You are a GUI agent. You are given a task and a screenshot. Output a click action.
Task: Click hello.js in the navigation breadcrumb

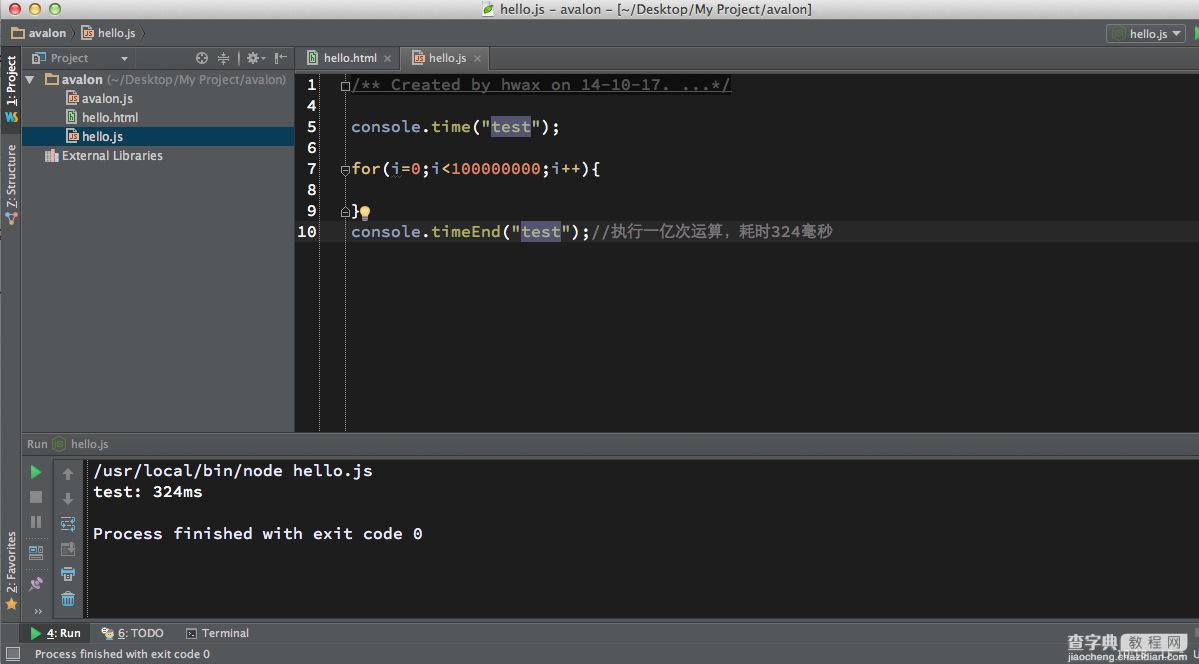109,34
